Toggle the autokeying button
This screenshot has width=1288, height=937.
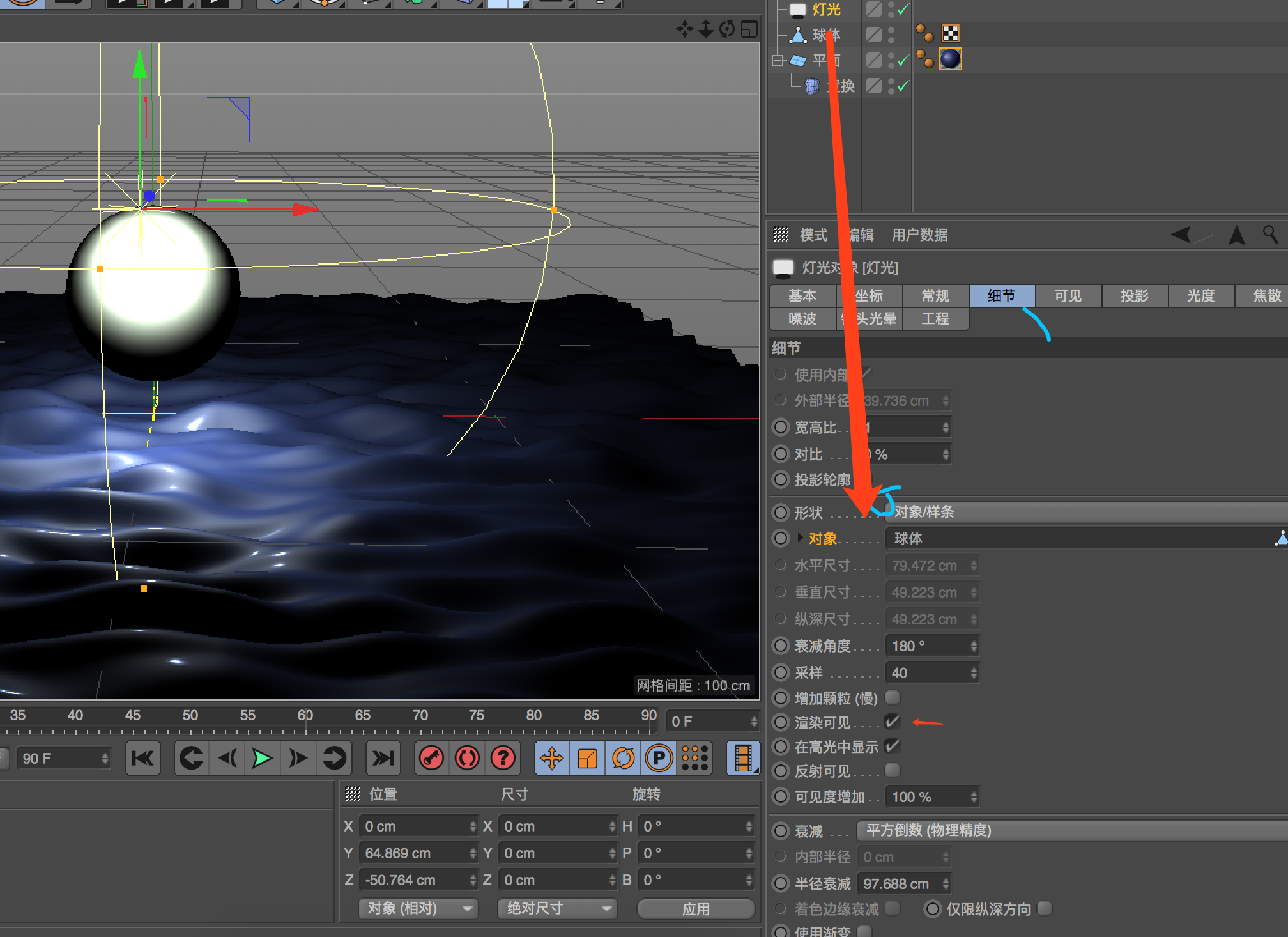click(468, 759)
